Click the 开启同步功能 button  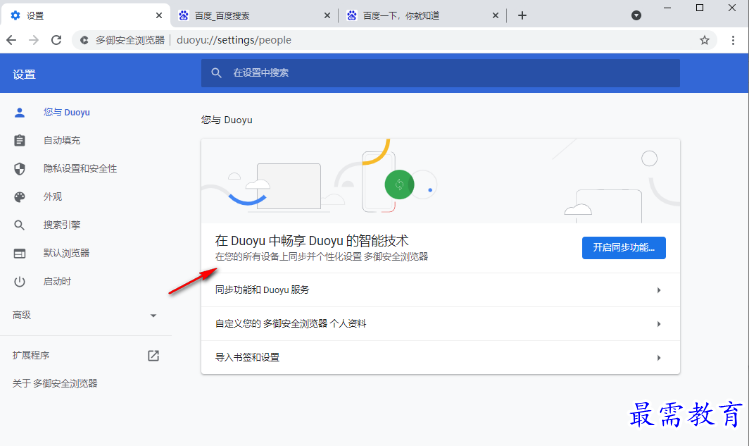[x=624, y=248]
